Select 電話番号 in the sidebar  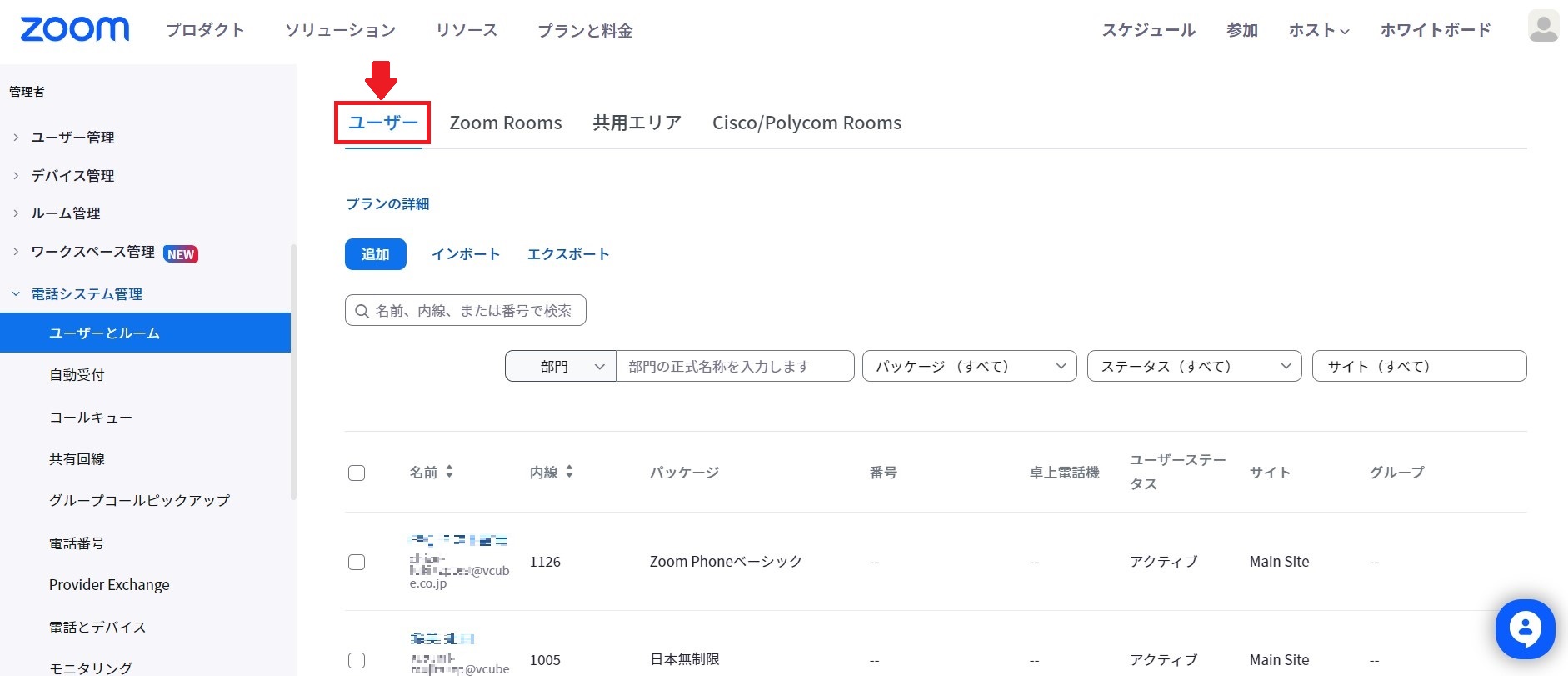77,543
